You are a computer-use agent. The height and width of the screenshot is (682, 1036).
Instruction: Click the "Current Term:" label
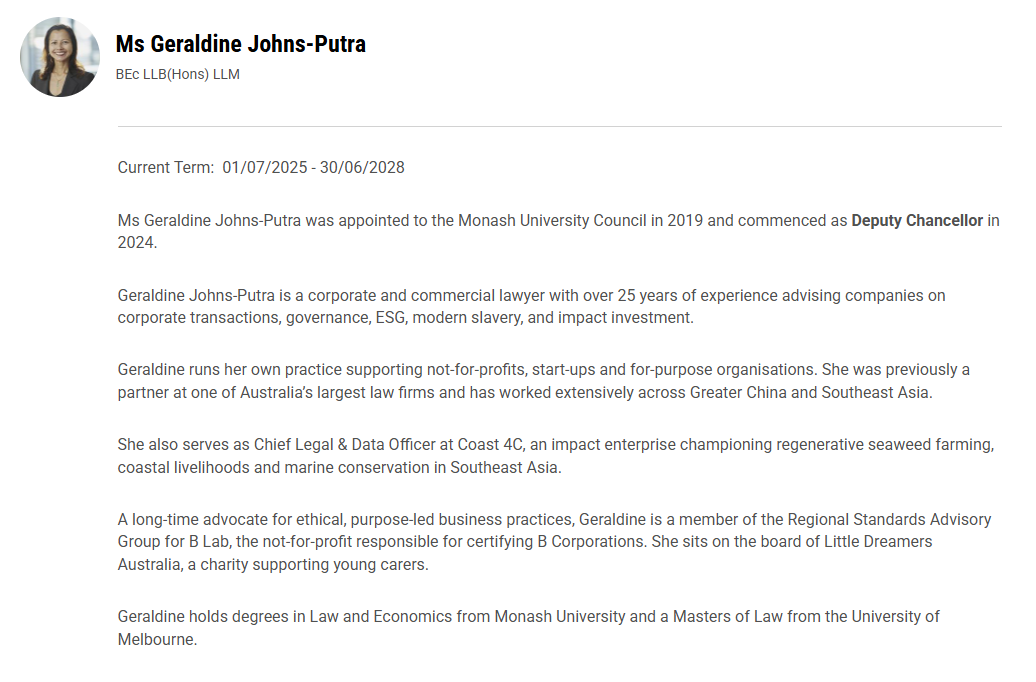[166, 167]
